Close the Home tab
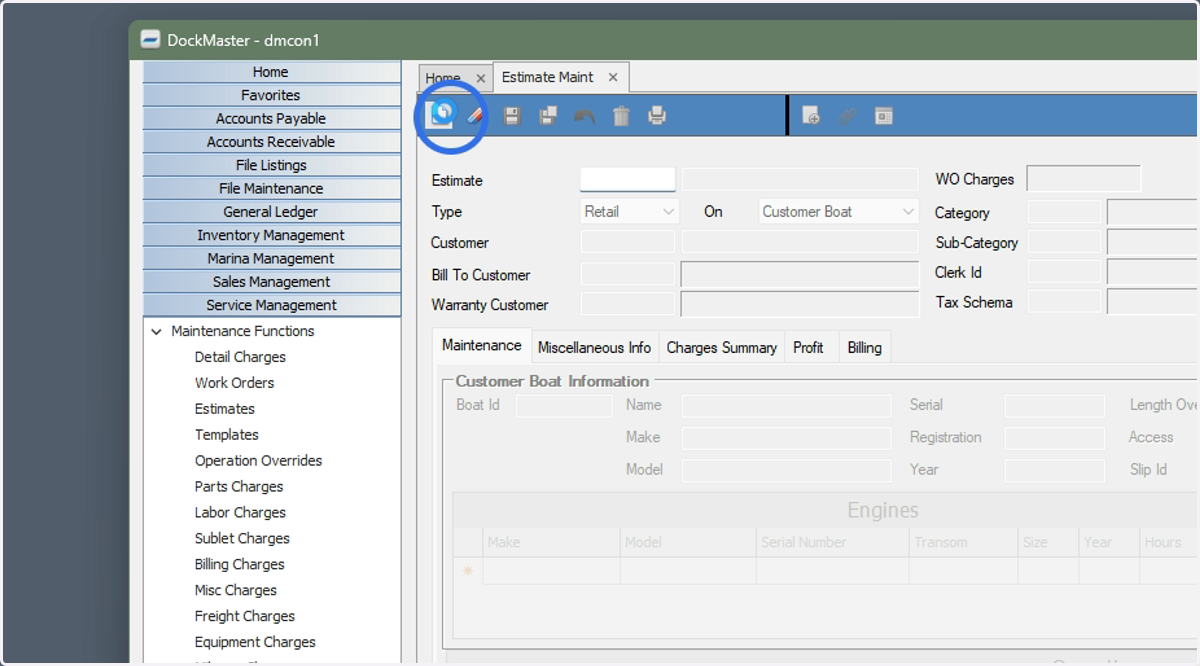Screen dimensions: 1200x666 point(480,78)
